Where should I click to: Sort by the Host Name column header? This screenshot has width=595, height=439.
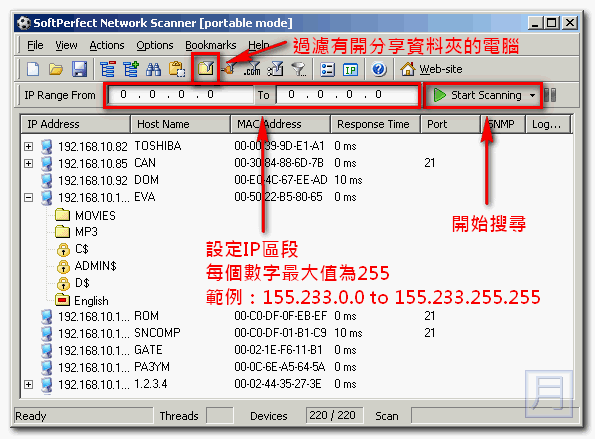pos(181,124)
